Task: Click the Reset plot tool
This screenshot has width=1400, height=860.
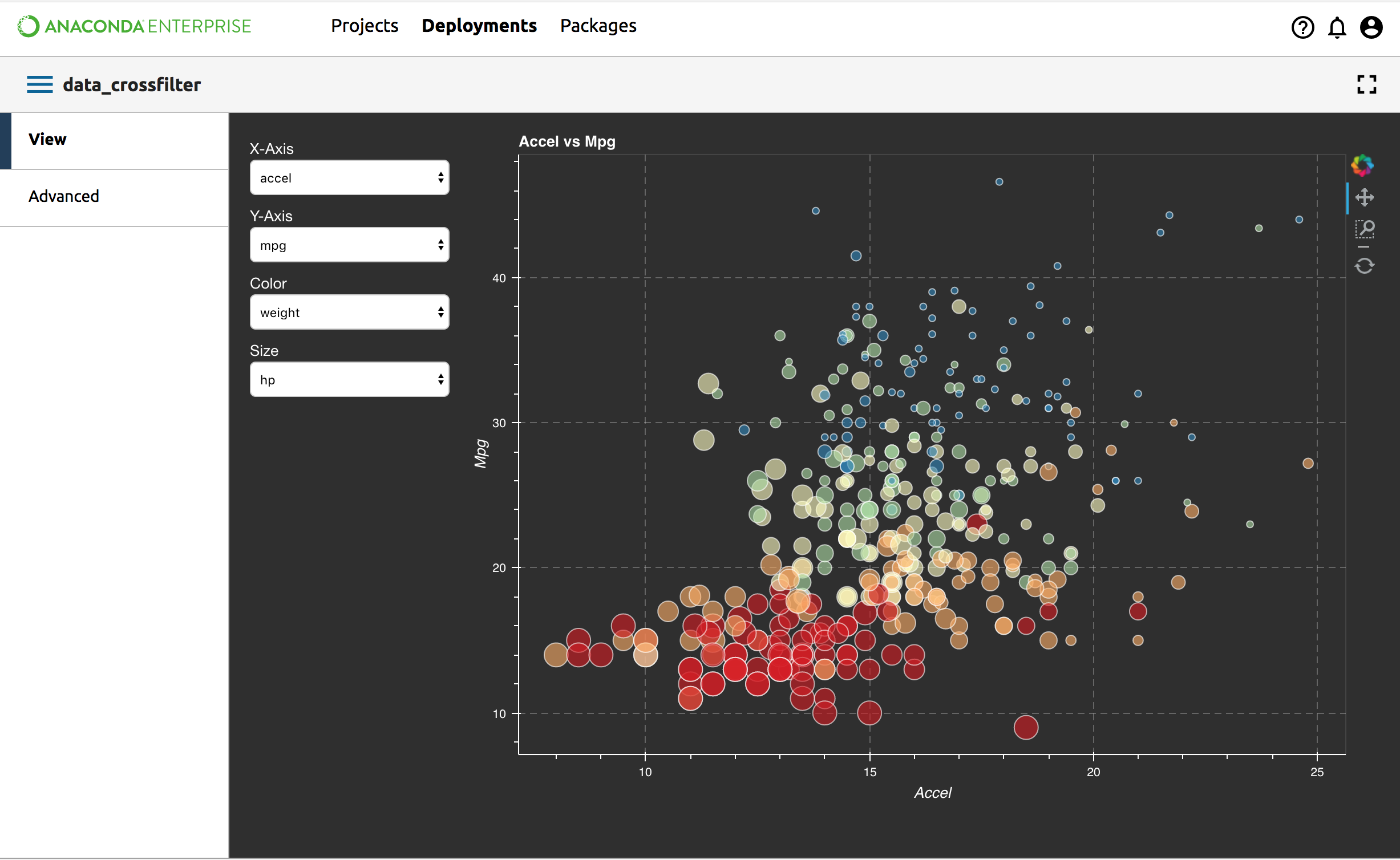Action: pos(1364,266)
